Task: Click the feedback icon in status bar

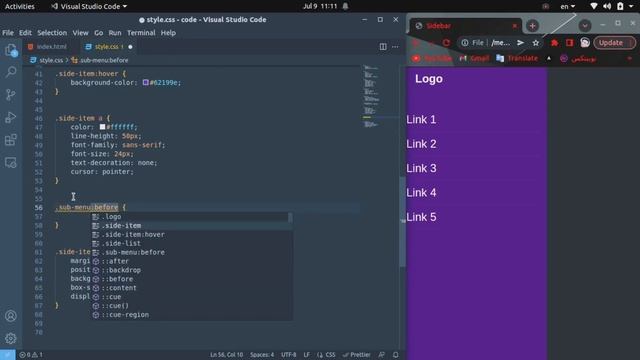Action: click(x=382, y=355)
